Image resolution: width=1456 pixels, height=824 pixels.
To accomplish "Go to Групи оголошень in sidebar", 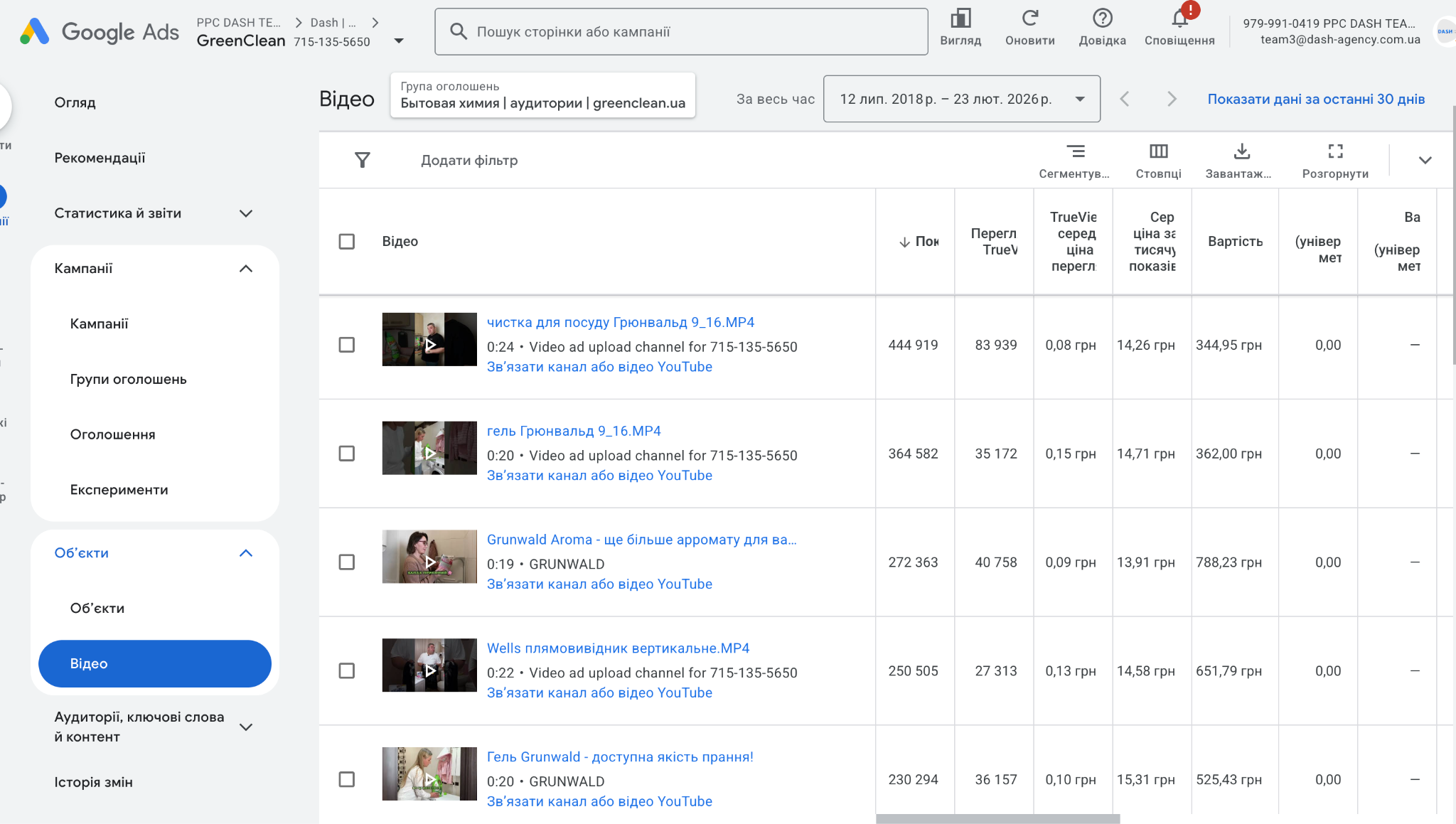I will tap(128, 379).
